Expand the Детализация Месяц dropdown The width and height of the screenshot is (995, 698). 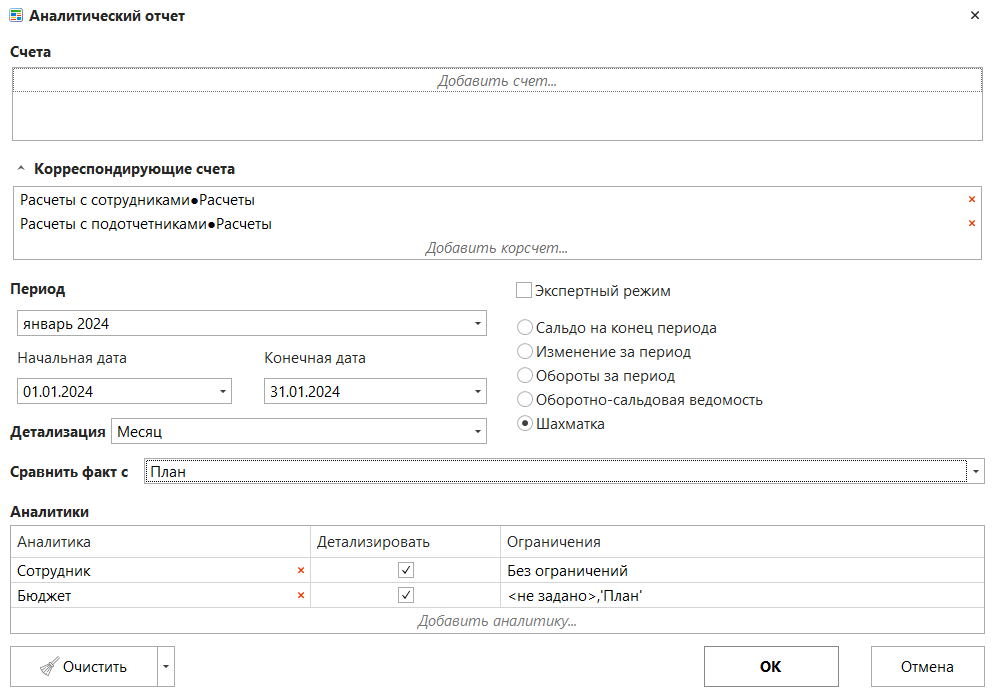point(477,432)
